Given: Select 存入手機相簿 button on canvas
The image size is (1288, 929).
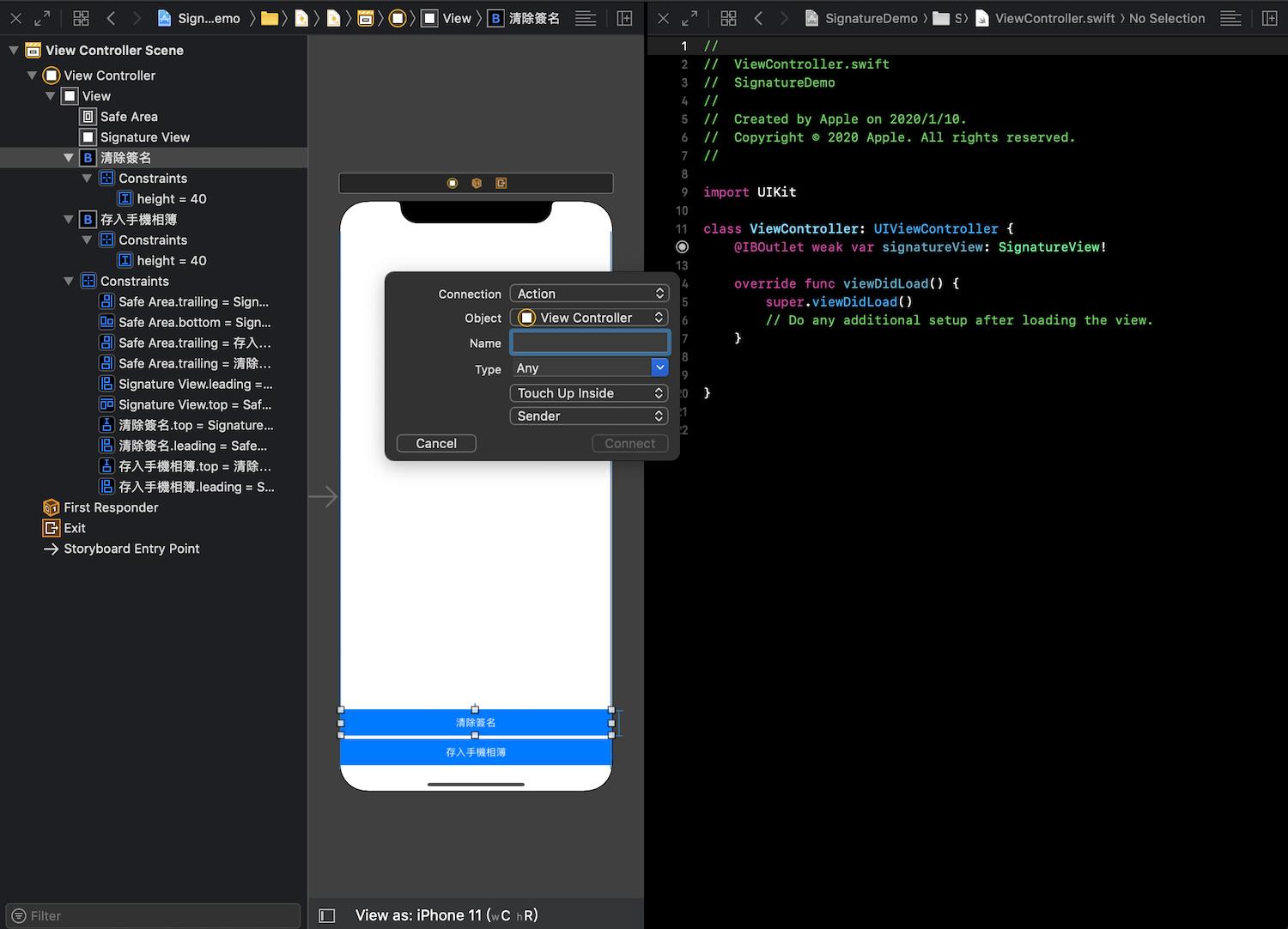Looking at the screenshot, I should (476, 752).
